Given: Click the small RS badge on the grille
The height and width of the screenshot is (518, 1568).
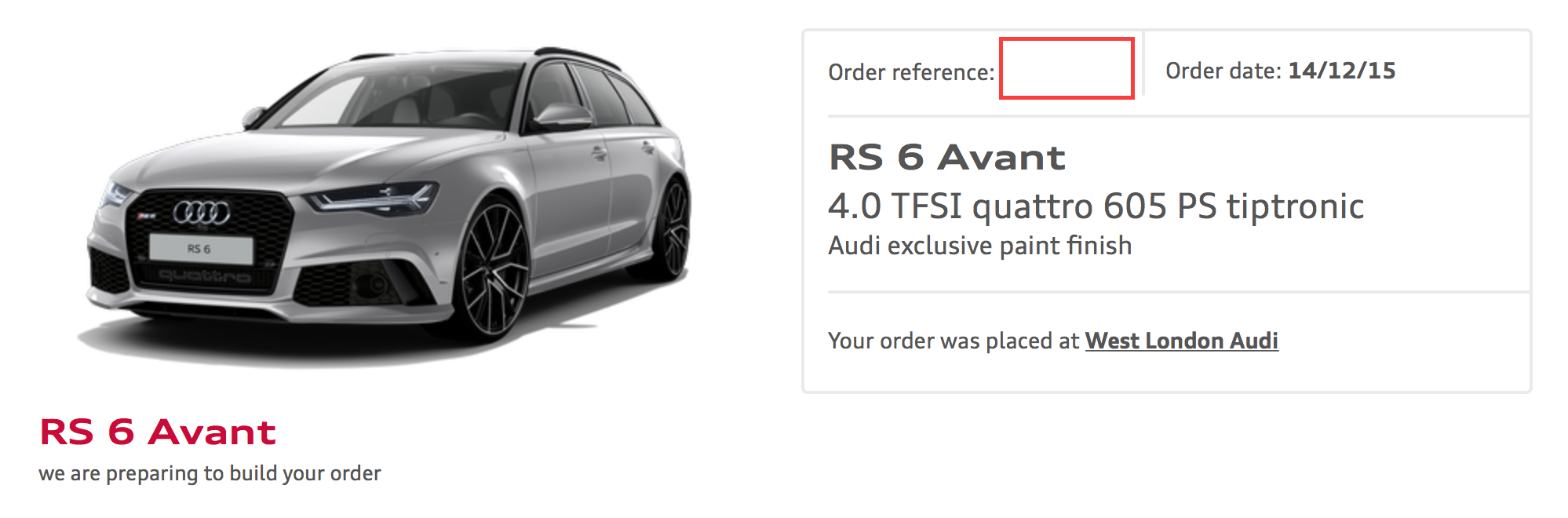Looking at the screenshot, I should point(147,215).
